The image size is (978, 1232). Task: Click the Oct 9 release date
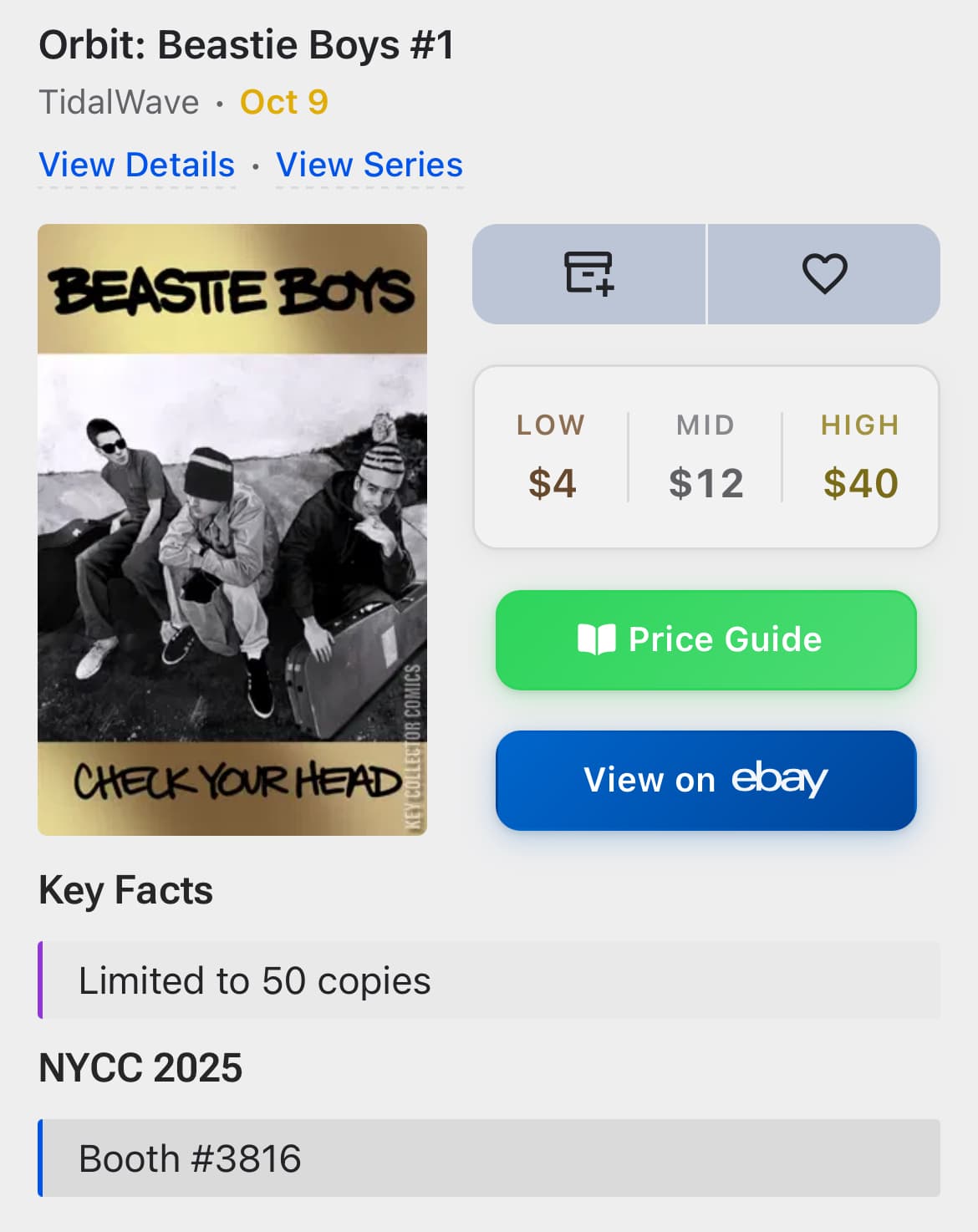(283, 102)
